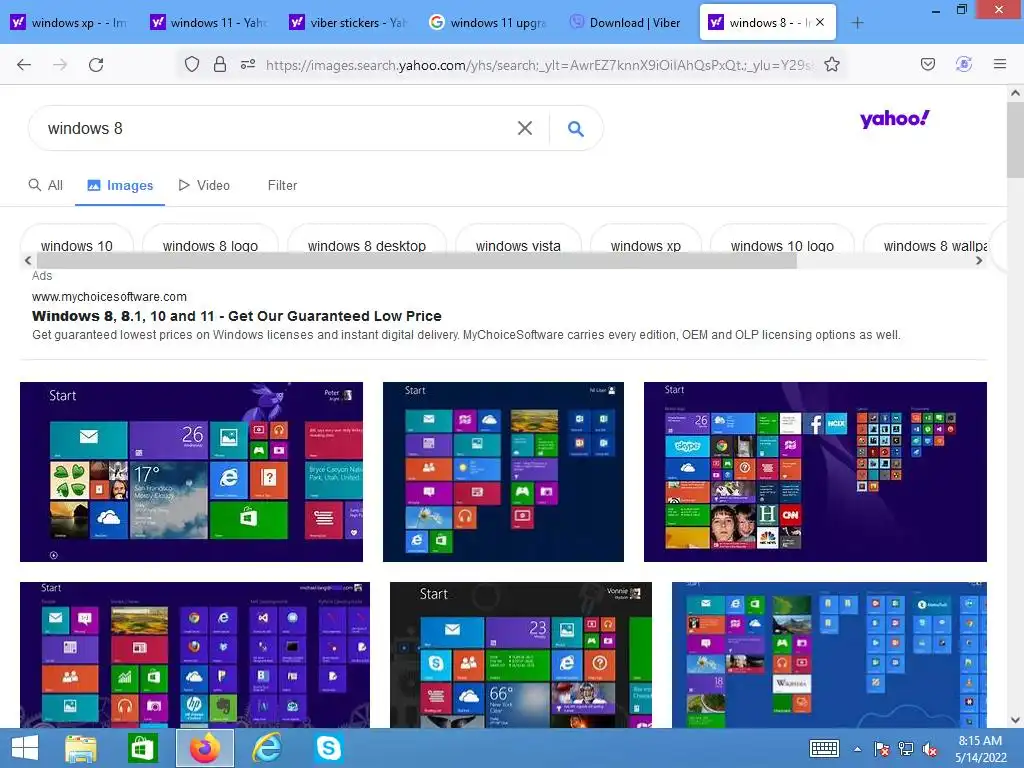Click the forward navigation arrow
Viewport: 1024px width, 768px height.
click(60, 64)
